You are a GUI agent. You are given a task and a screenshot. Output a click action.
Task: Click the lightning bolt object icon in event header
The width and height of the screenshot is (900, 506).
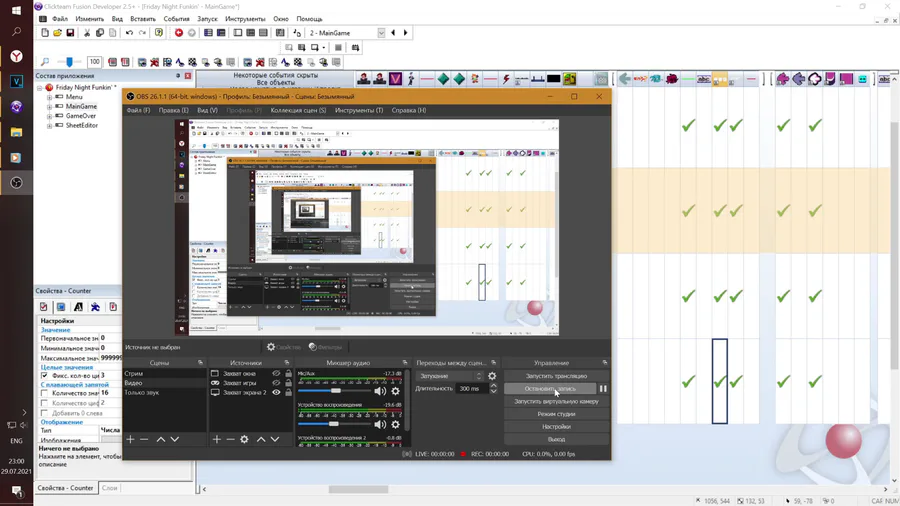click(x=506, y=79)
